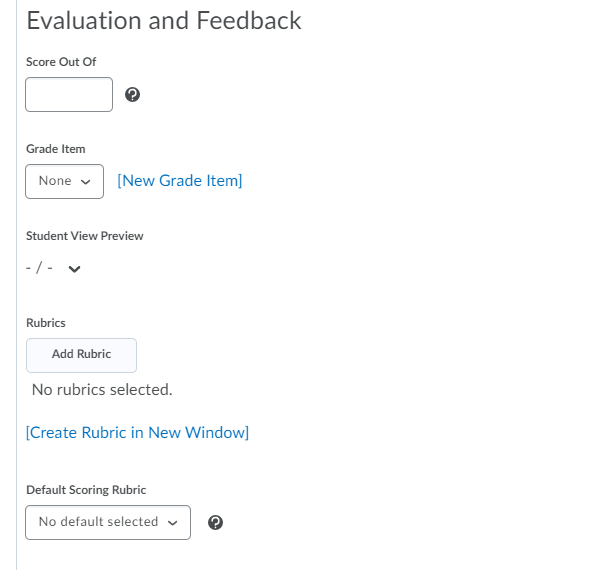Click the Evaluation and Feedback heading
Screen dimensions: 594x570
tap(164, 20)
